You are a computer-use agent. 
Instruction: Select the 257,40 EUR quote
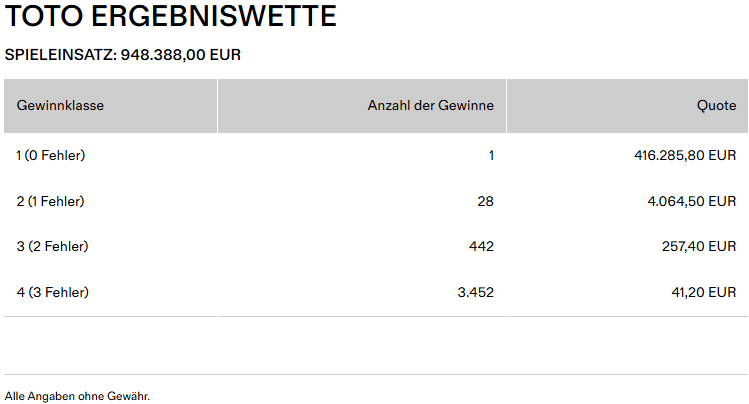point(699,246)
